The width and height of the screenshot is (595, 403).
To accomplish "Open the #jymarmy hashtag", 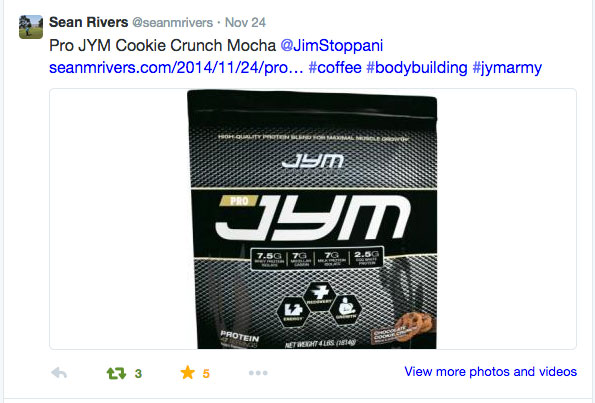I will (x=507, y=68).
